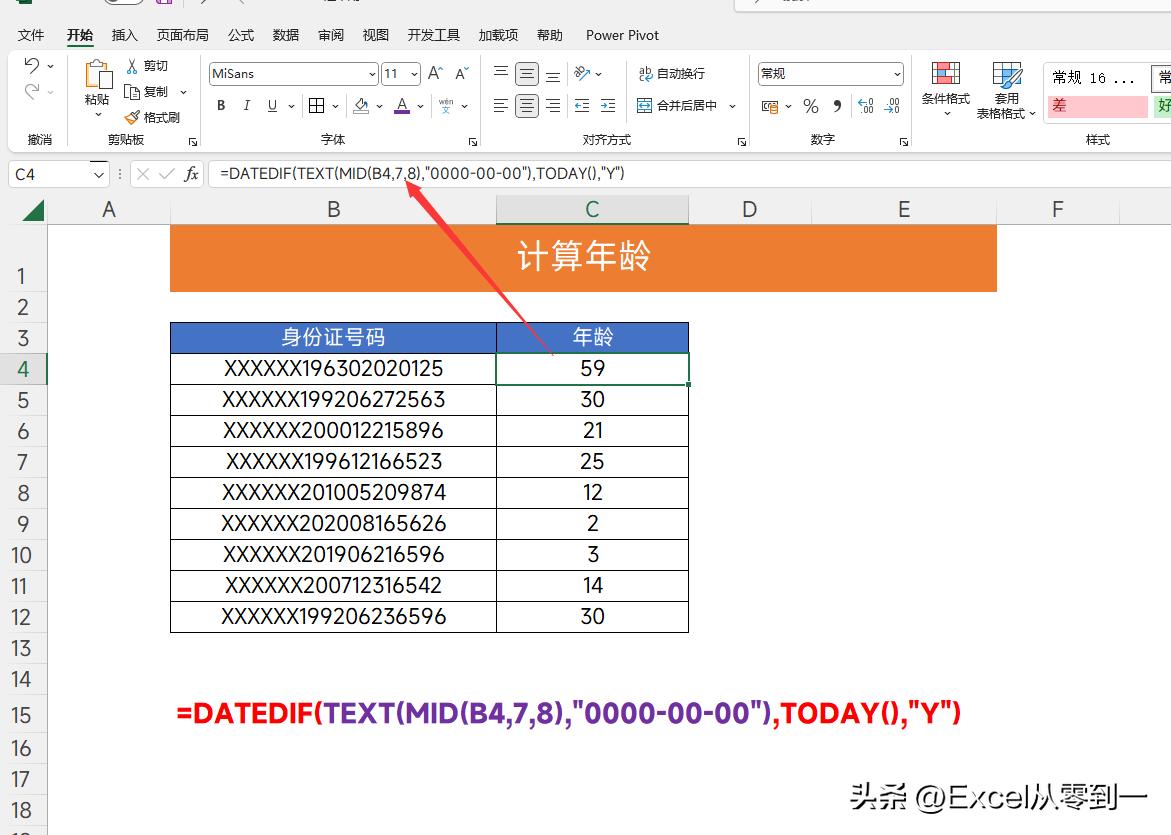Increase decimal places on the value
1171x835 pixels.
click(x=865, y=106)
